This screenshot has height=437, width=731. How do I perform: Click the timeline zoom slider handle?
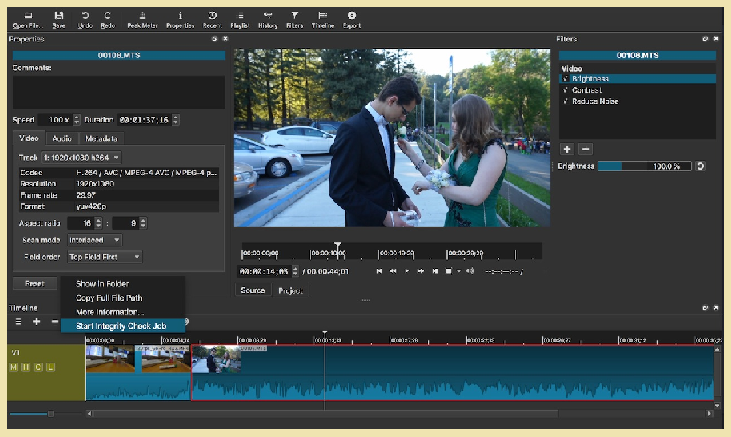[x=50, y=414]
